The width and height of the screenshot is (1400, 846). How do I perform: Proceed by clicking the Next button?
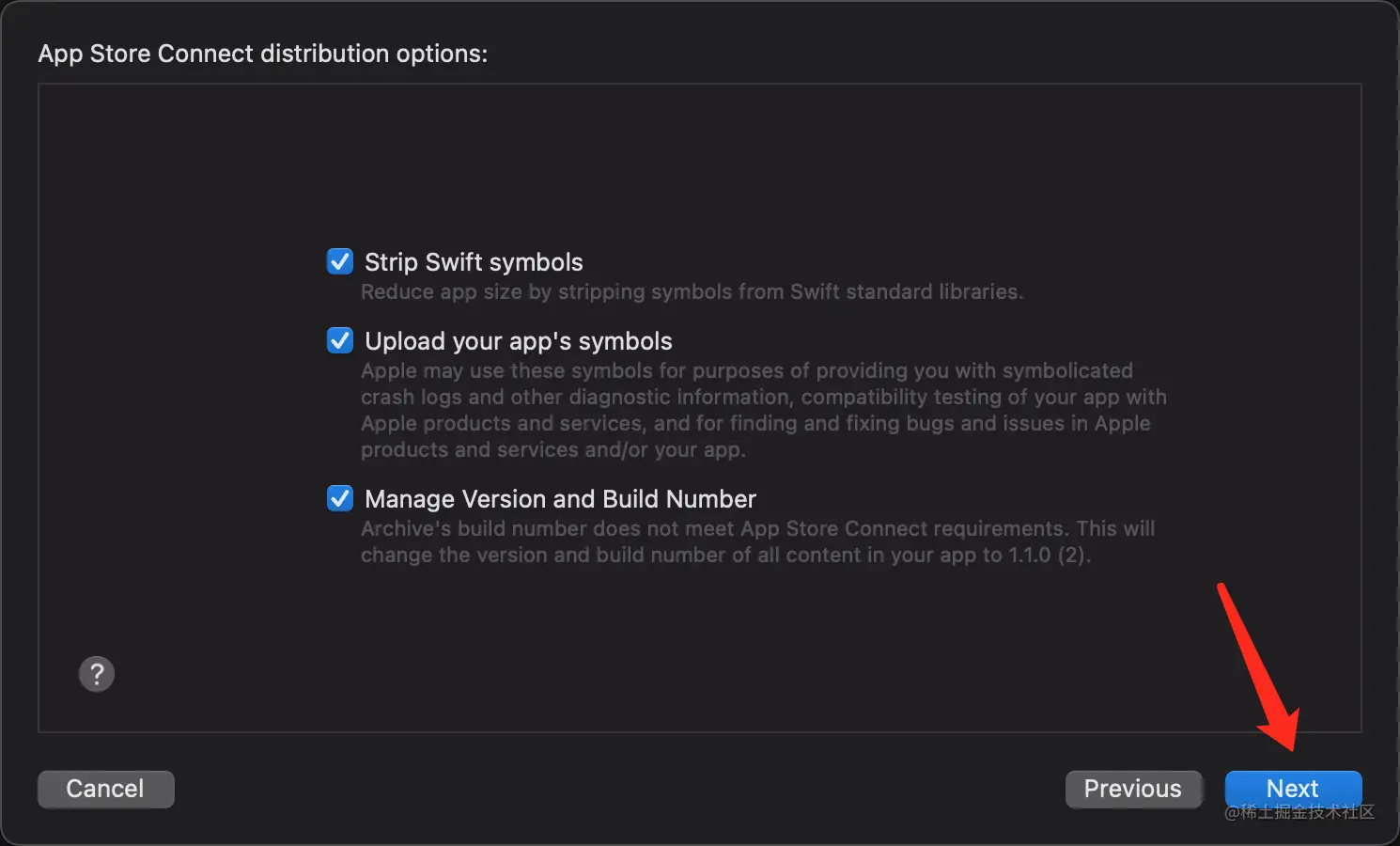click(1292, 787)
